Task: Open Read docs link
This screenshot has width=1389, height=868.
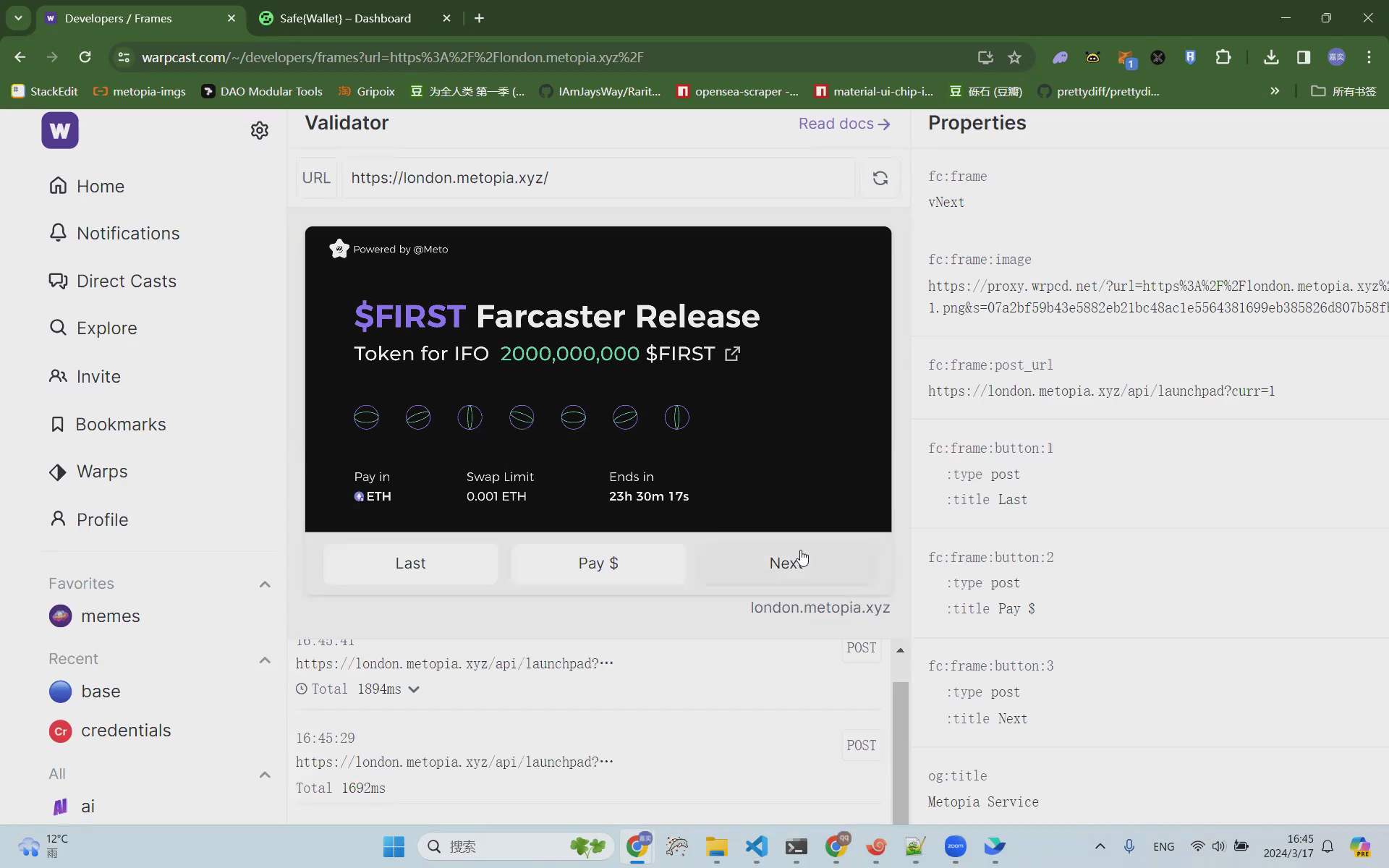Action: 844,124
